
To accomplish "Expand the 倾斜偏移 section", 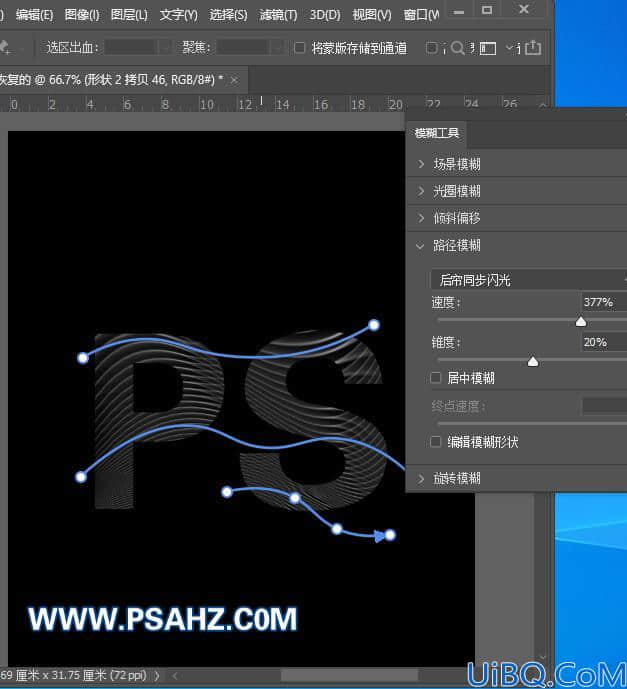I will [421, 218].
